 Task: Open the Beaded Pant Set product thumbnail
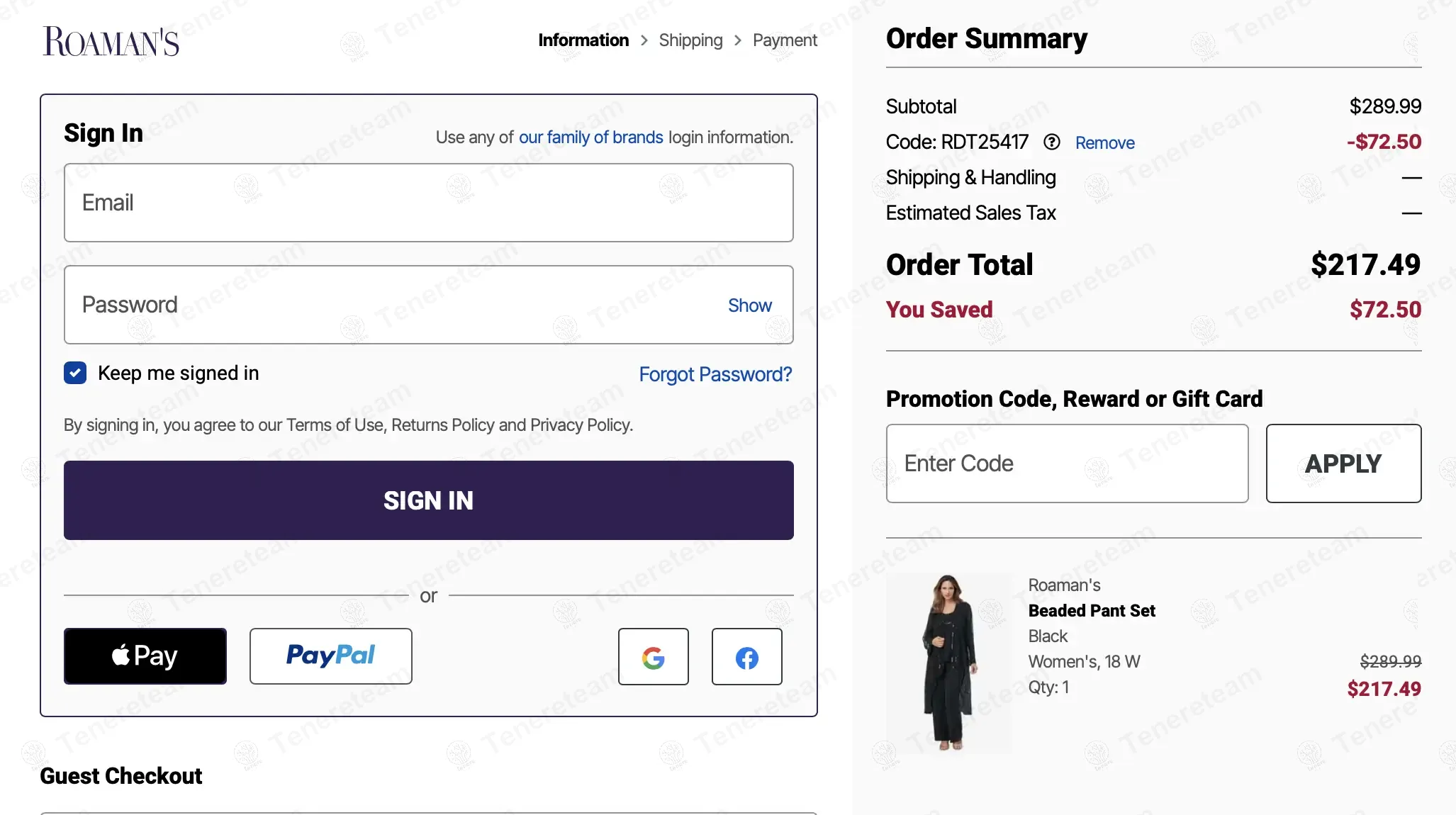948,662
